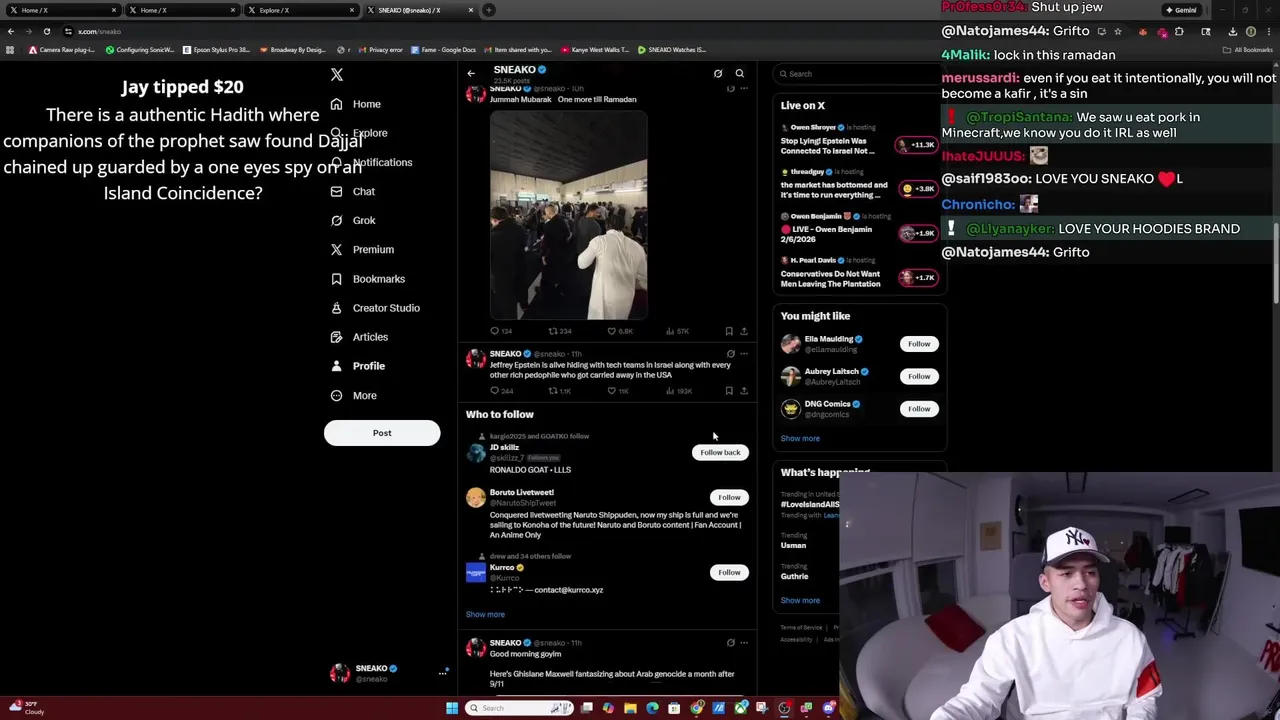
Task: Open the Gemini button in Chrome
Action: (x=1181, y=10)
